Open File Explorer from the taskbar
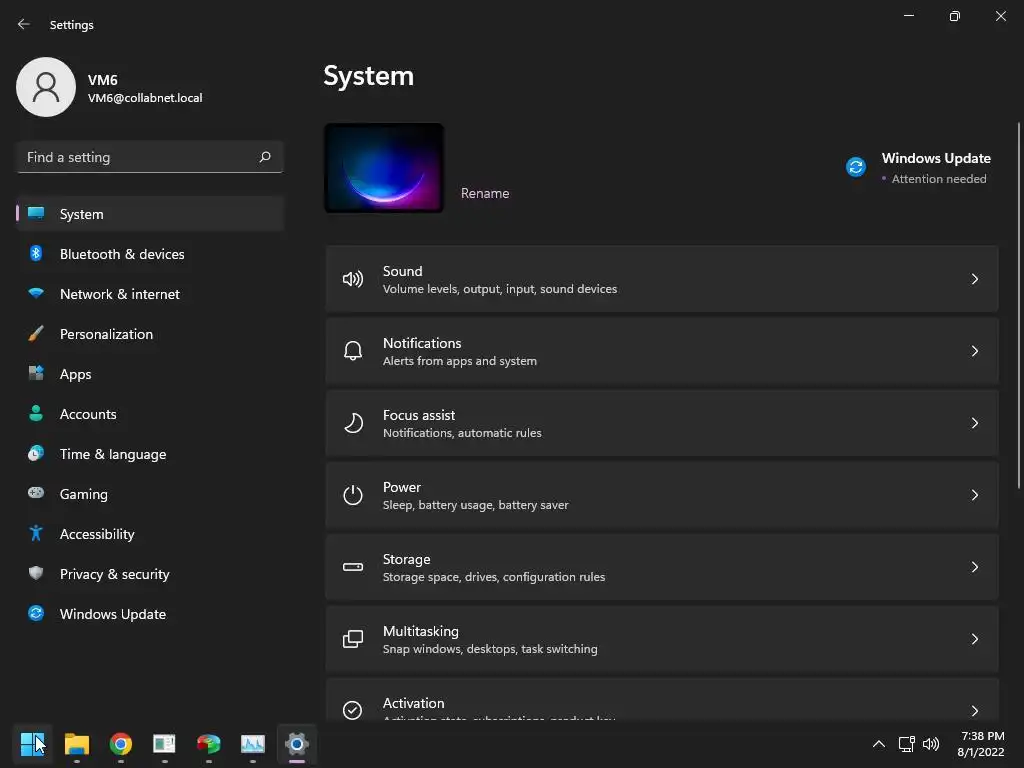This screenshot has height=768, width=1024. [77, 744]
